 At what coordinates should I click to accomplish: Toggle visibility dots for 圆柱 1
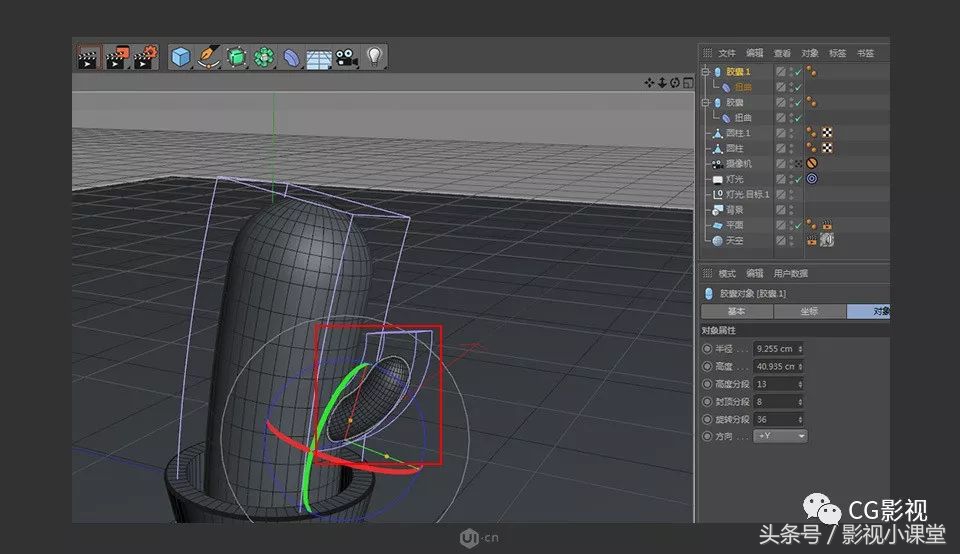pyautogui.click(x=791, y=133)
